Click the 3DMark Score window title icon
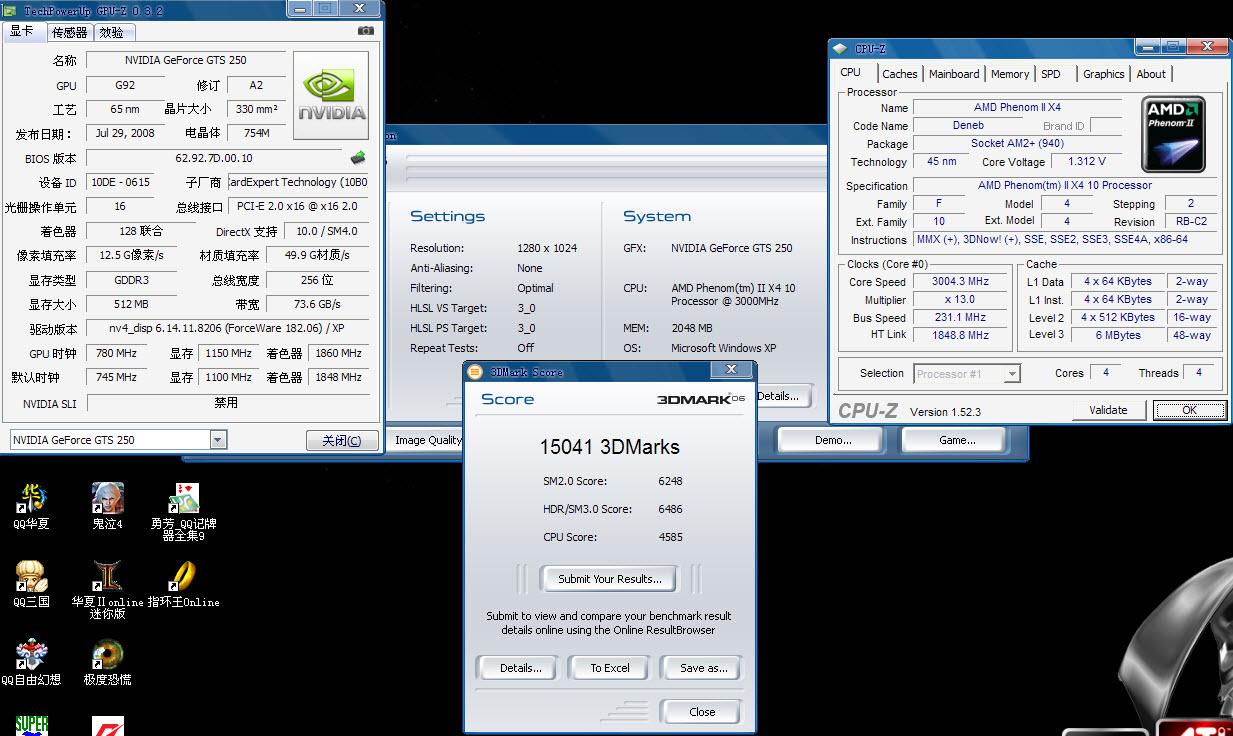 [475, 371]
